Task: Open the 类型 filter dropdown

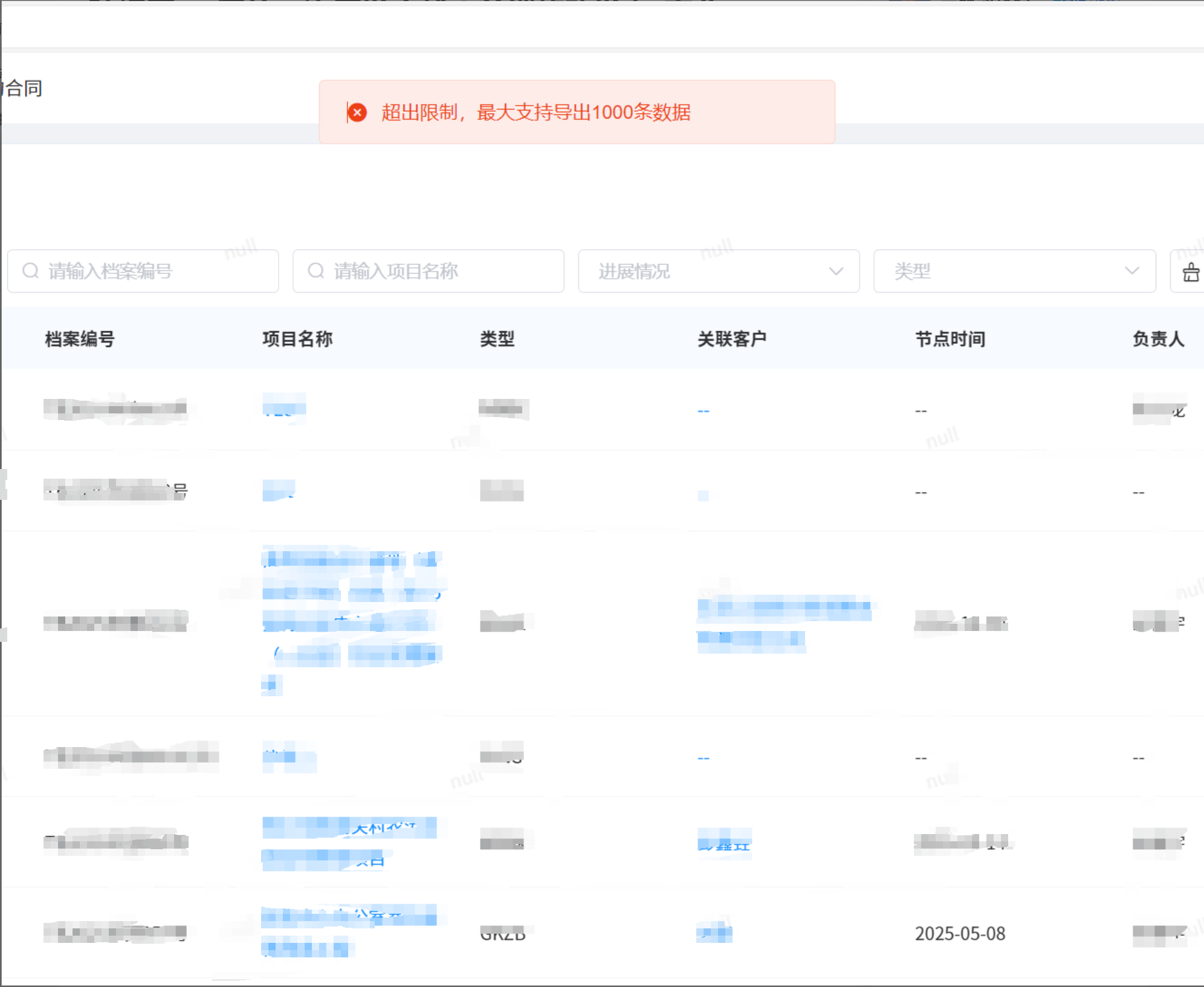Action: [1014, 271]
